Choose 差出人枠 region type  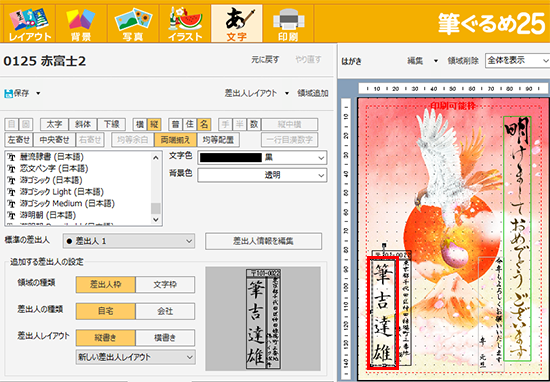(106, 284)
